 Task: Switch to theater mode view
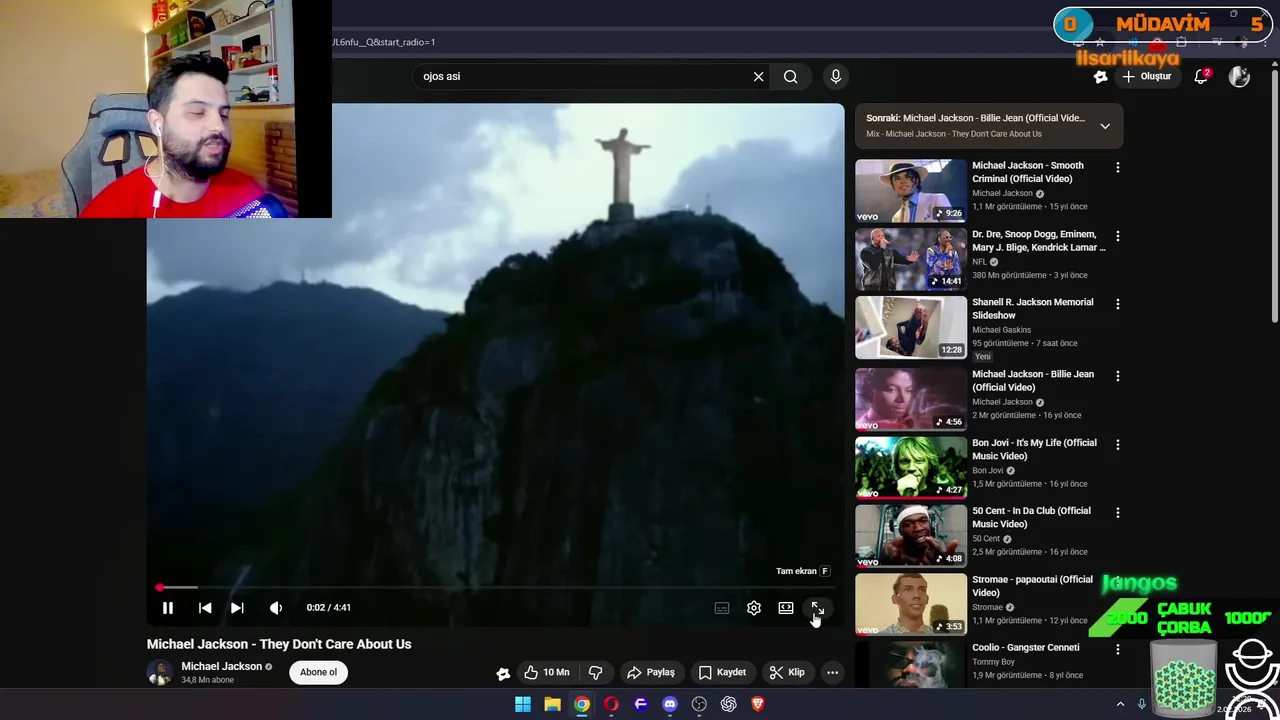coord(786,608)
